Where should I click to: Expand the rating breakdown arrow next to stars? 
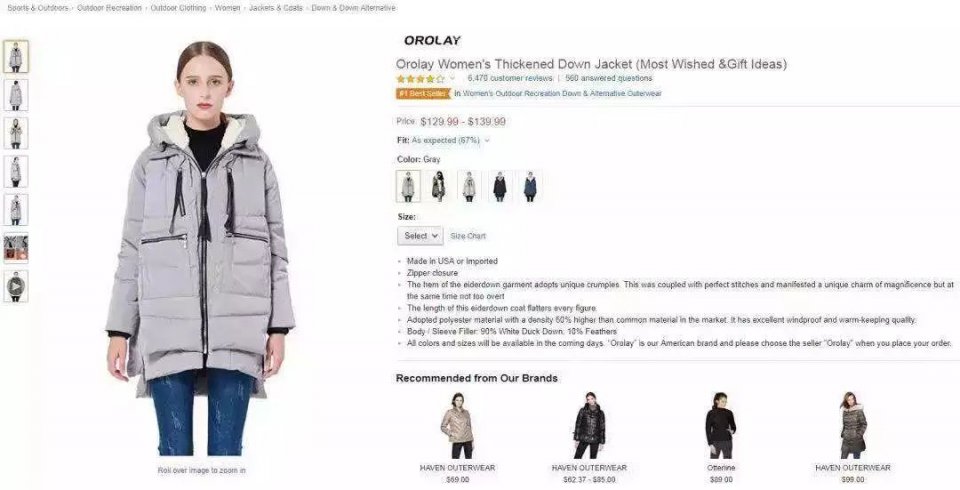pyautogui.click(x=452, y=79)
